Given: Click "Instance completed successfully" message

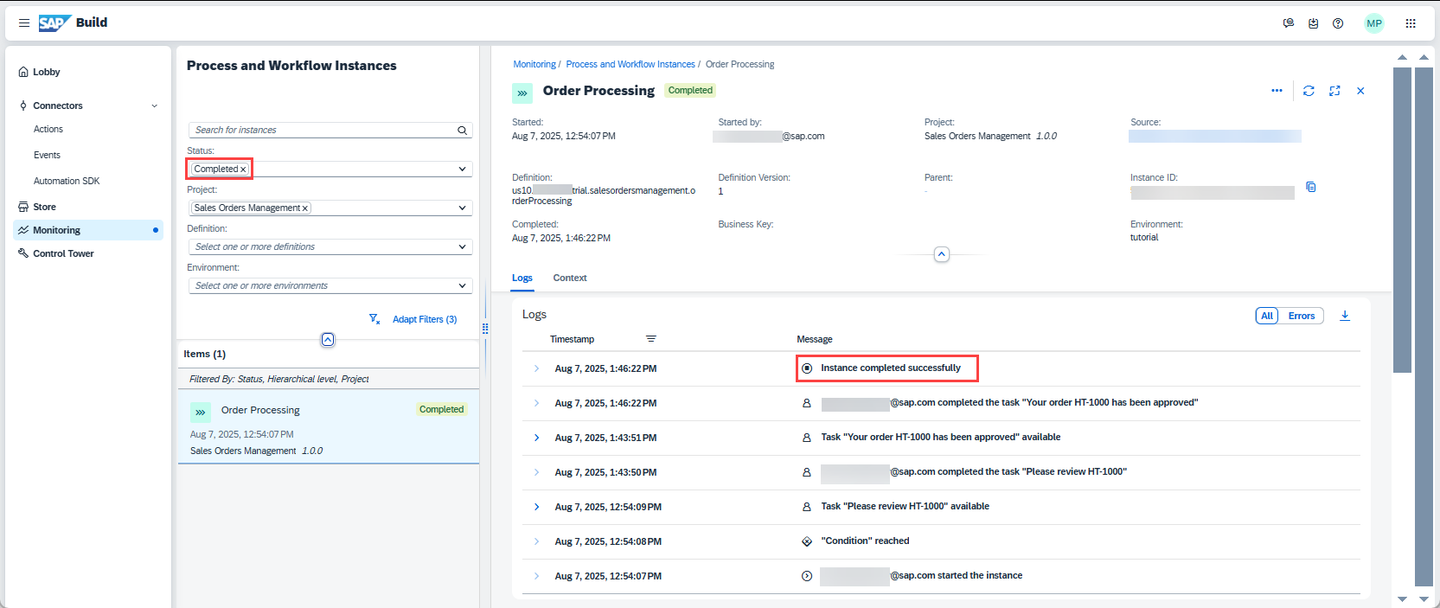Looking at the screenshot, I should 891,368.
